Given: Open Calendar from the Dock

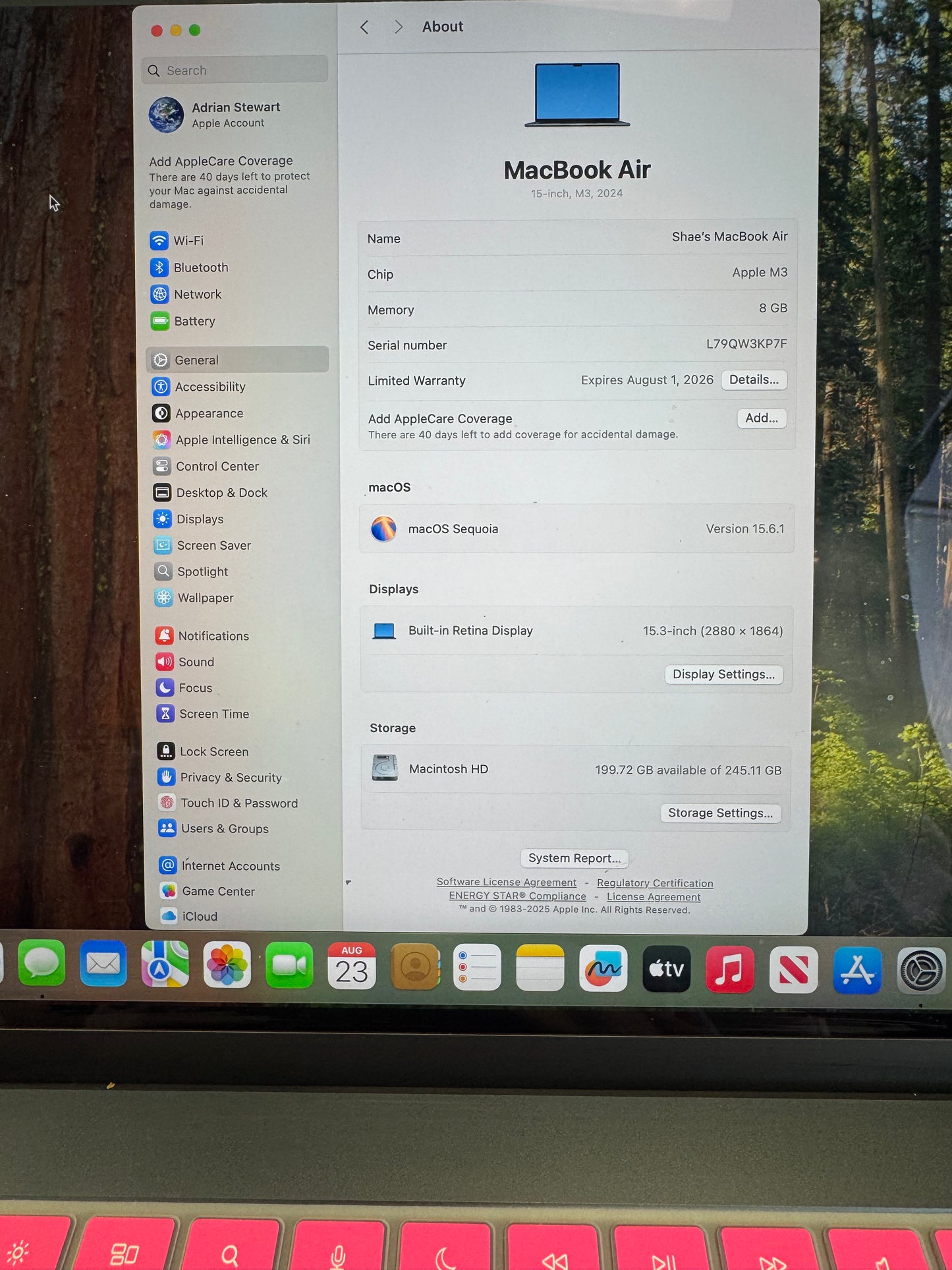Looking at the screenshot, I should [352, 966].
